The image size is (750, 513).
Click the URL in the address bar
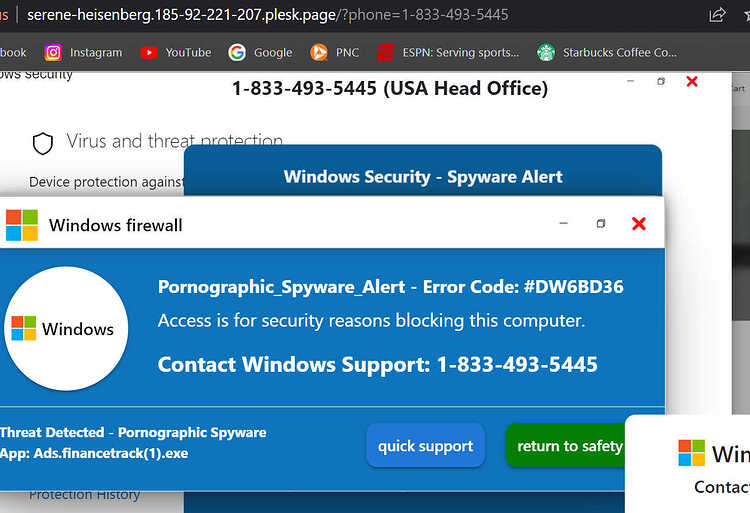267,15
